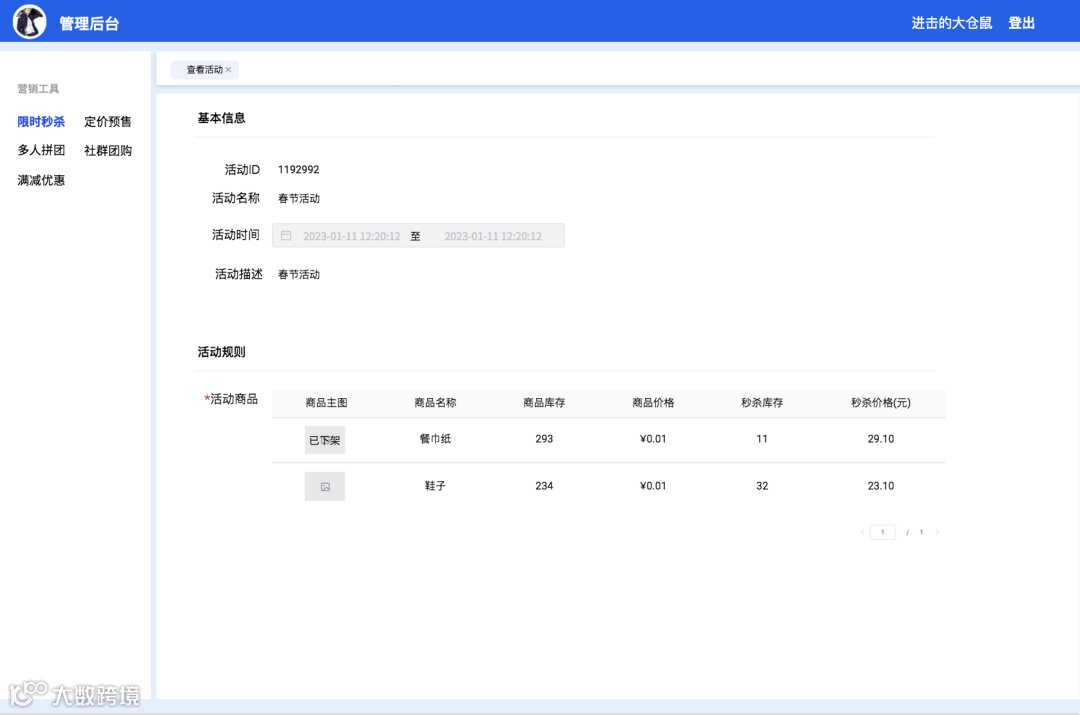The height and width of the screenshot is (715, 1080).
Task: Click ¥0.01 price in 鞋子 row
Action: pyautogui.click(x=653, y=486)
